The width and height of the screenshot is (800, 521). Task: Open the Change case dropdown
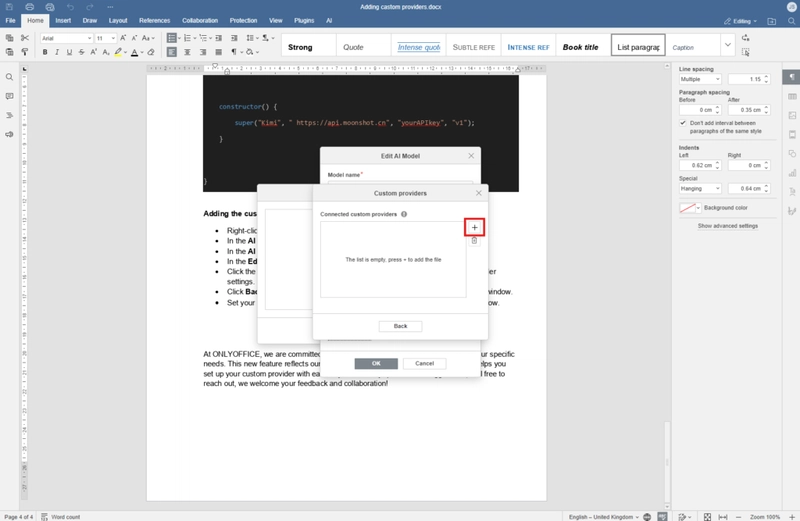pos(148,38)
